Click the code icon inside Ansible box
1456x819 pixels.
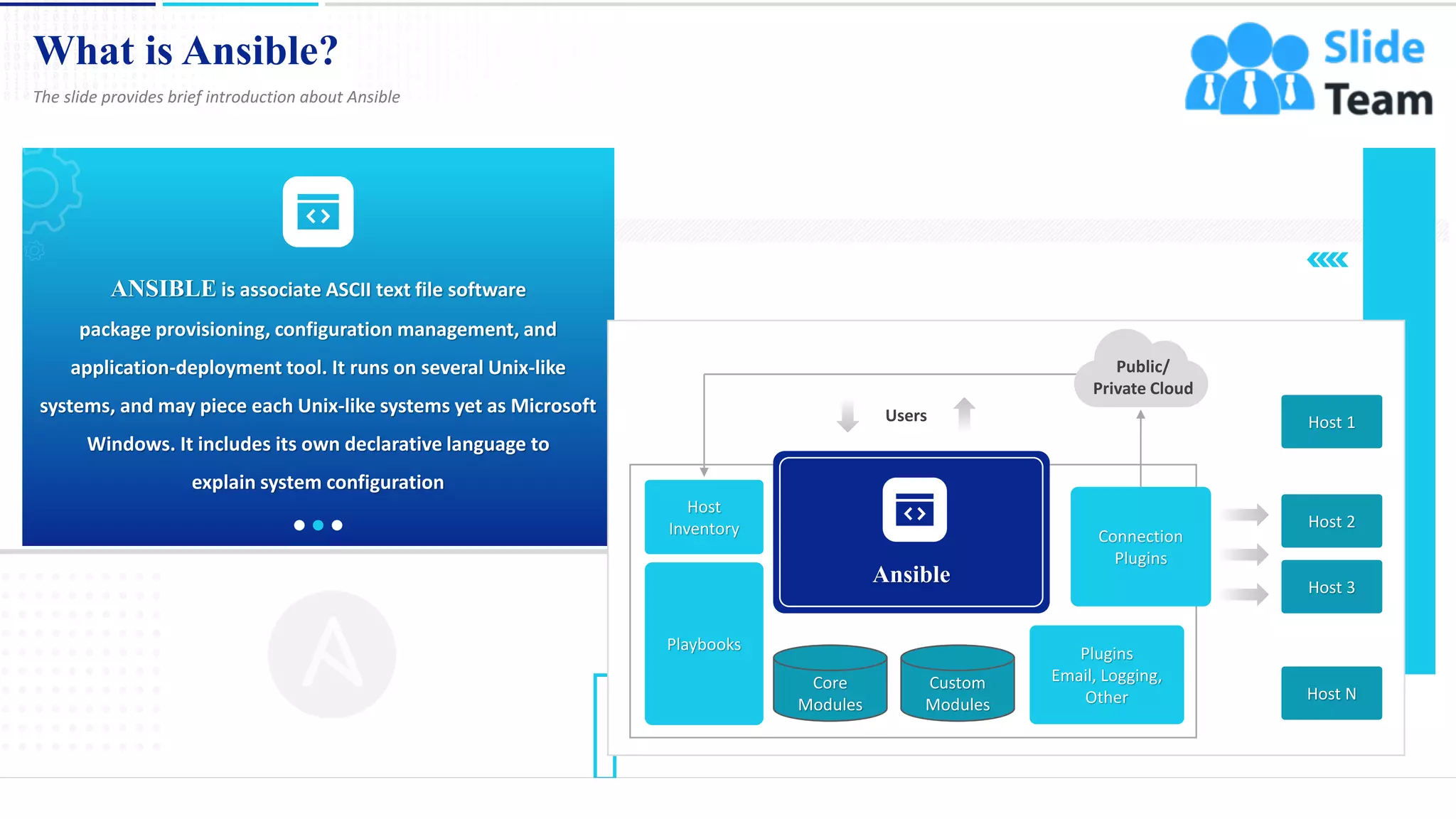tap(914, 510)
